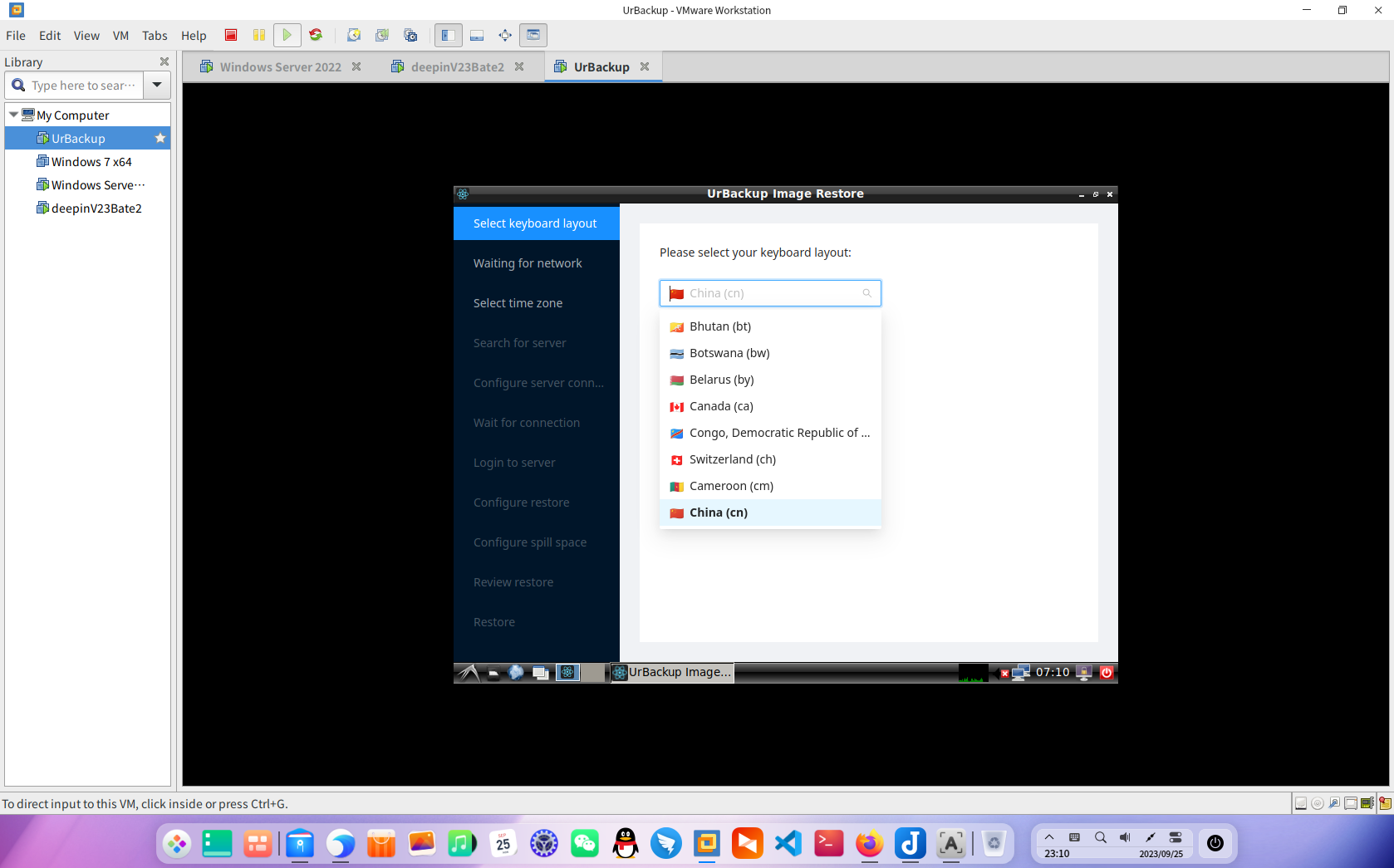This screenshot has width=1394, height=868.
Task: Choose Congo, Democratic Republic keyboard layout
Action: click(770, 433)
